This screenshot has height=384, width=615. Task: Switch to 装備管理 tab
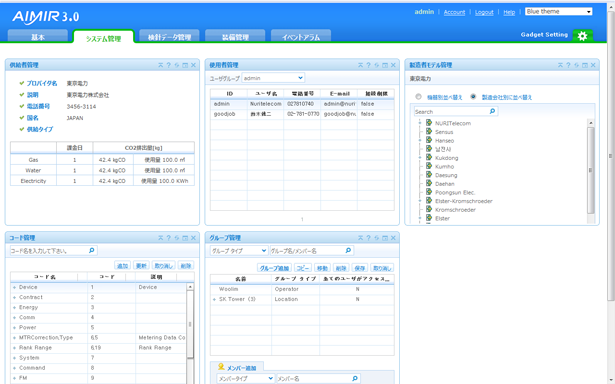click(x=235, y=36)
